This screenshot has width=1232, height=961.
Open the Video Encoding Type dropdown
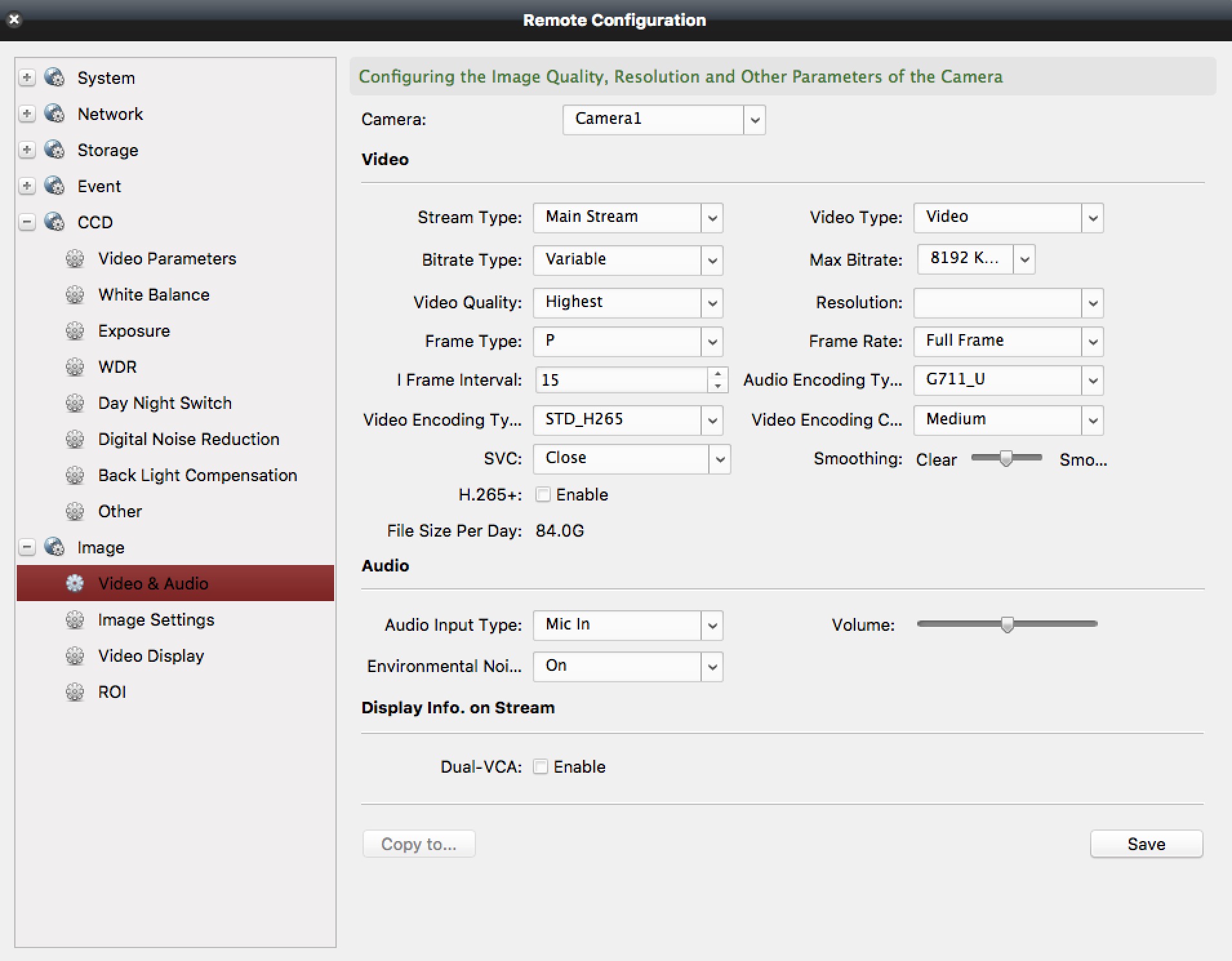(711, 420)
